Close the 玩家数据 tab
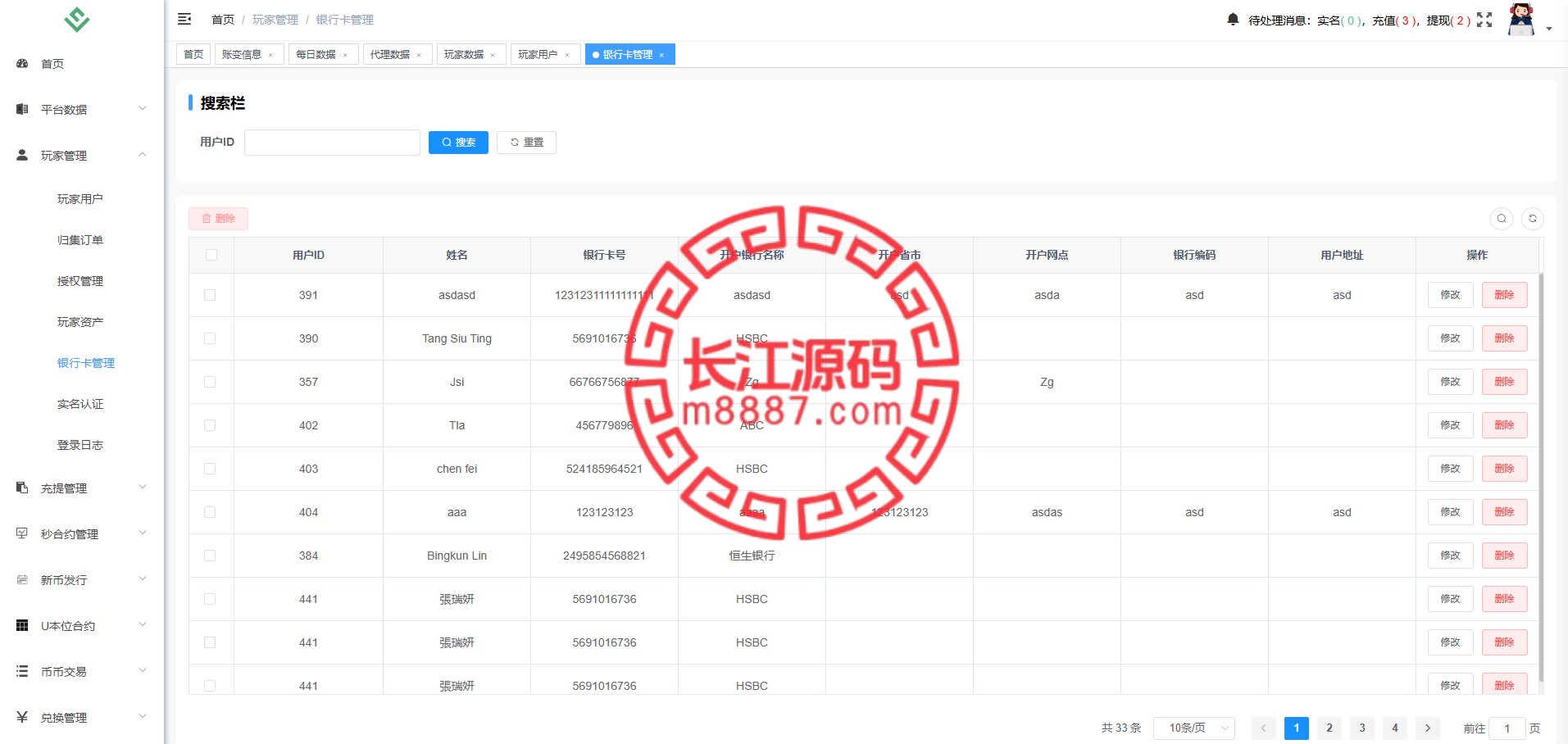The height and width of the screenshot is (744, 1568). point(493,55)
